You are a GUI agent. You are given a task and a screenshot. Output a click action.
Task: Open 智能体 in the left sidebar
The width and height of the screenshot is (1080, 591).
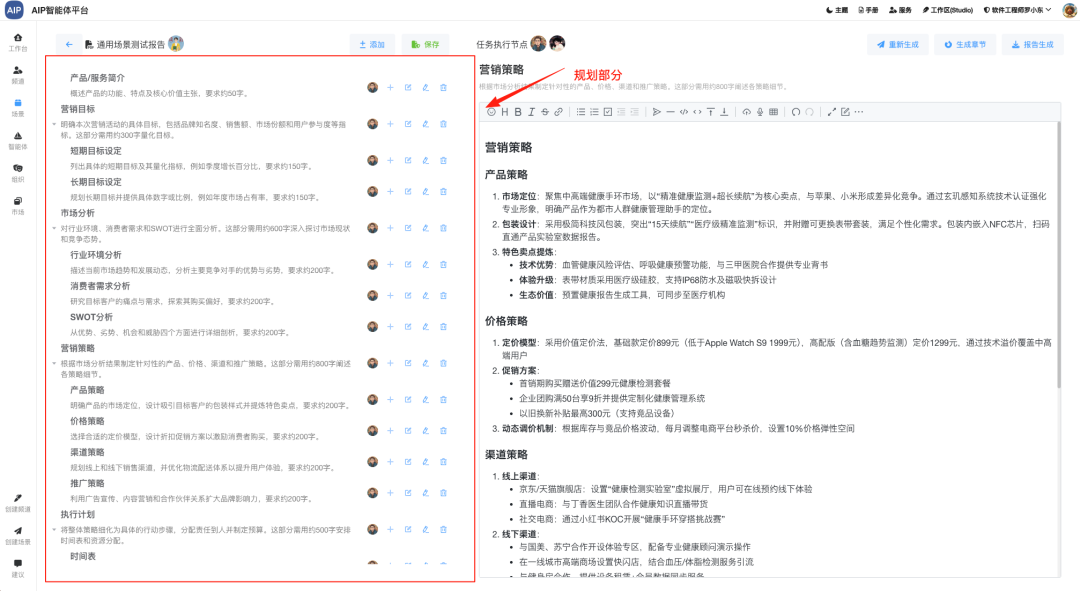pos(18,141)
